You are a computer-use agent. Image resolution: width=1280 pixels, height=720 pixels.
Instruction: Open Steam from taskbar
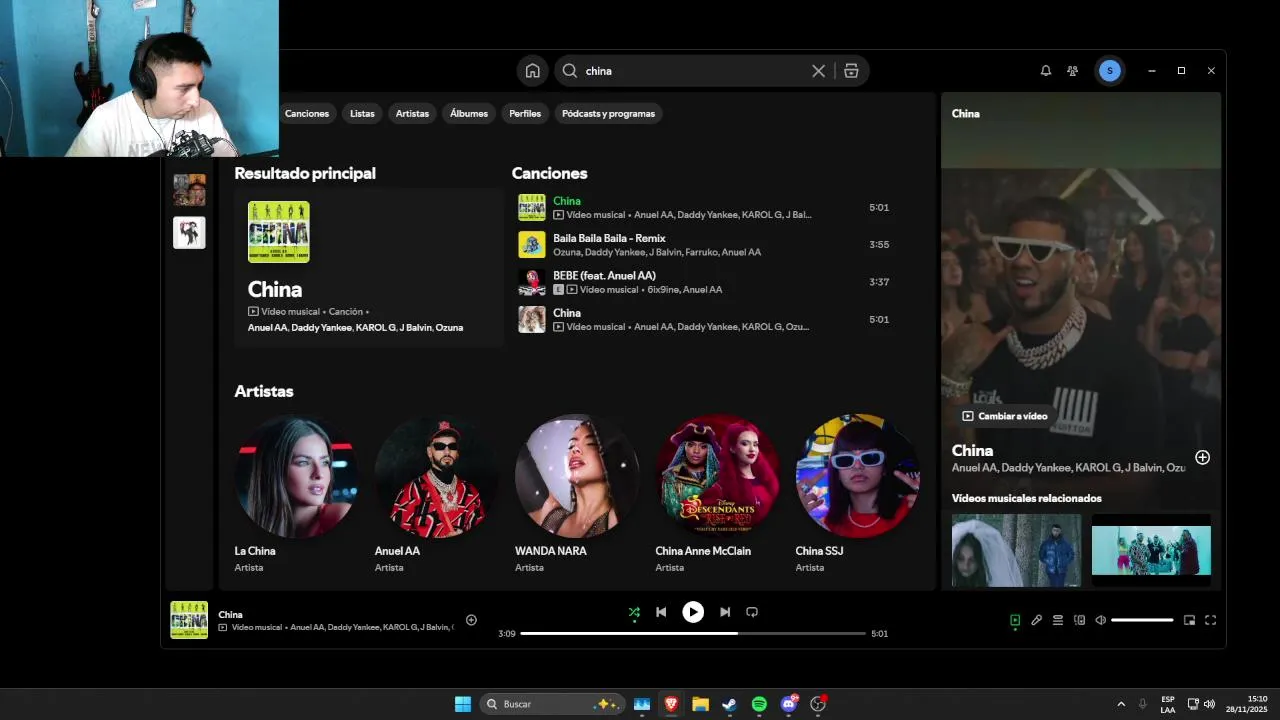click(730, 704)
